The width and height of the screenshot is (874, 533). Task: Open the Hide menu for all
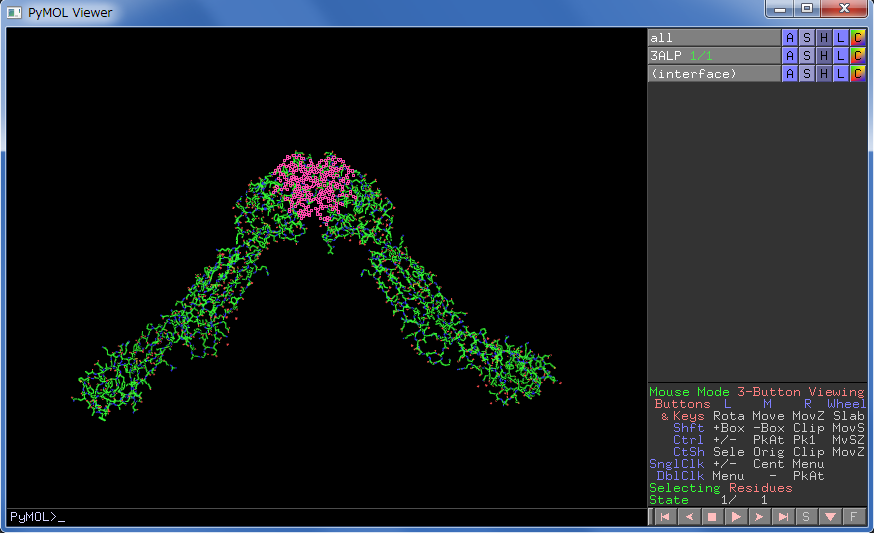(824, 38)
